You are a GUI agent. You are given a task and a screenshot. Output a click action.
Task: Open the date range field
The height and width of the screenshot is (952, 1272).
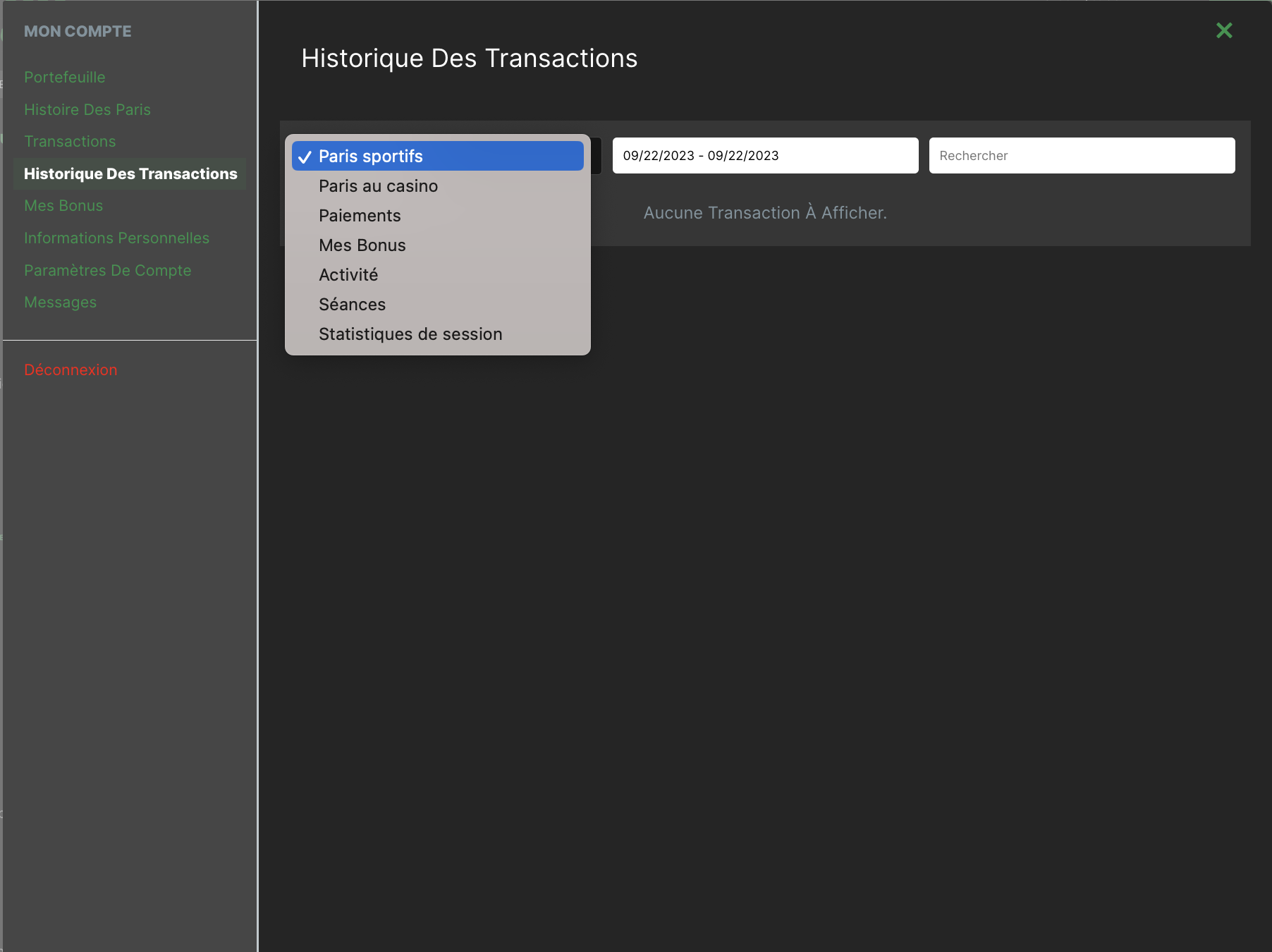[x=765, y=156]
